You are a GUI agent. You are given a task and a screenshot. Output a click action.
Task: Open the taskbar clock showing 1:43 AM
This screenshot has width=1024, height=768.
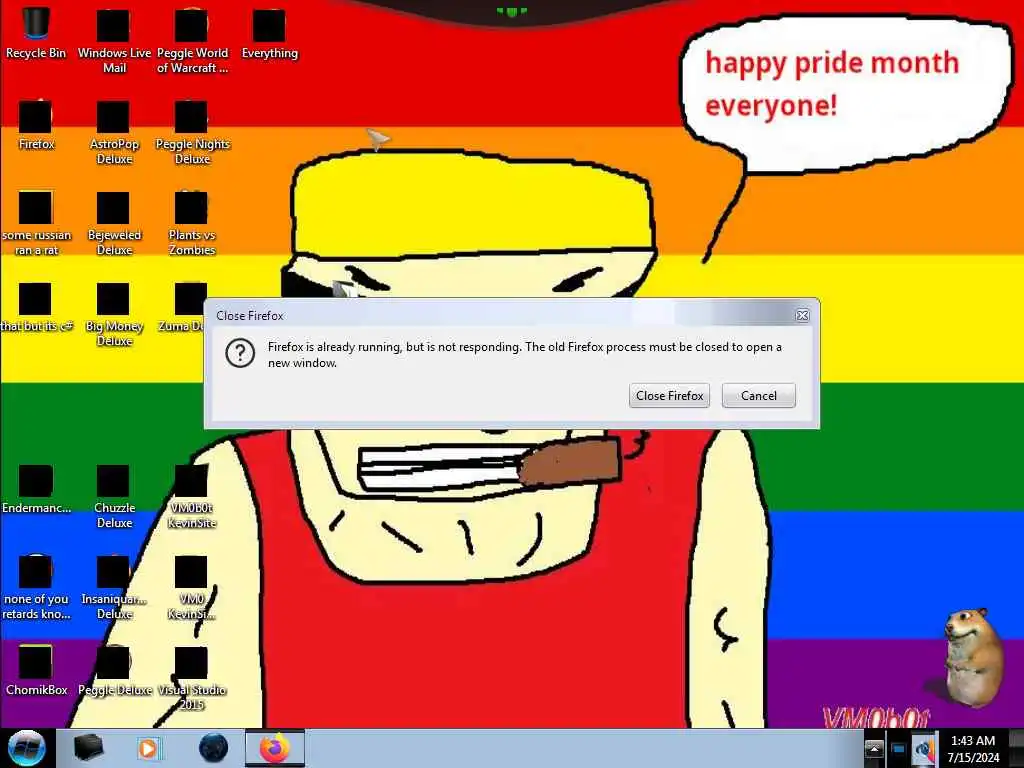tap(973, 749)
